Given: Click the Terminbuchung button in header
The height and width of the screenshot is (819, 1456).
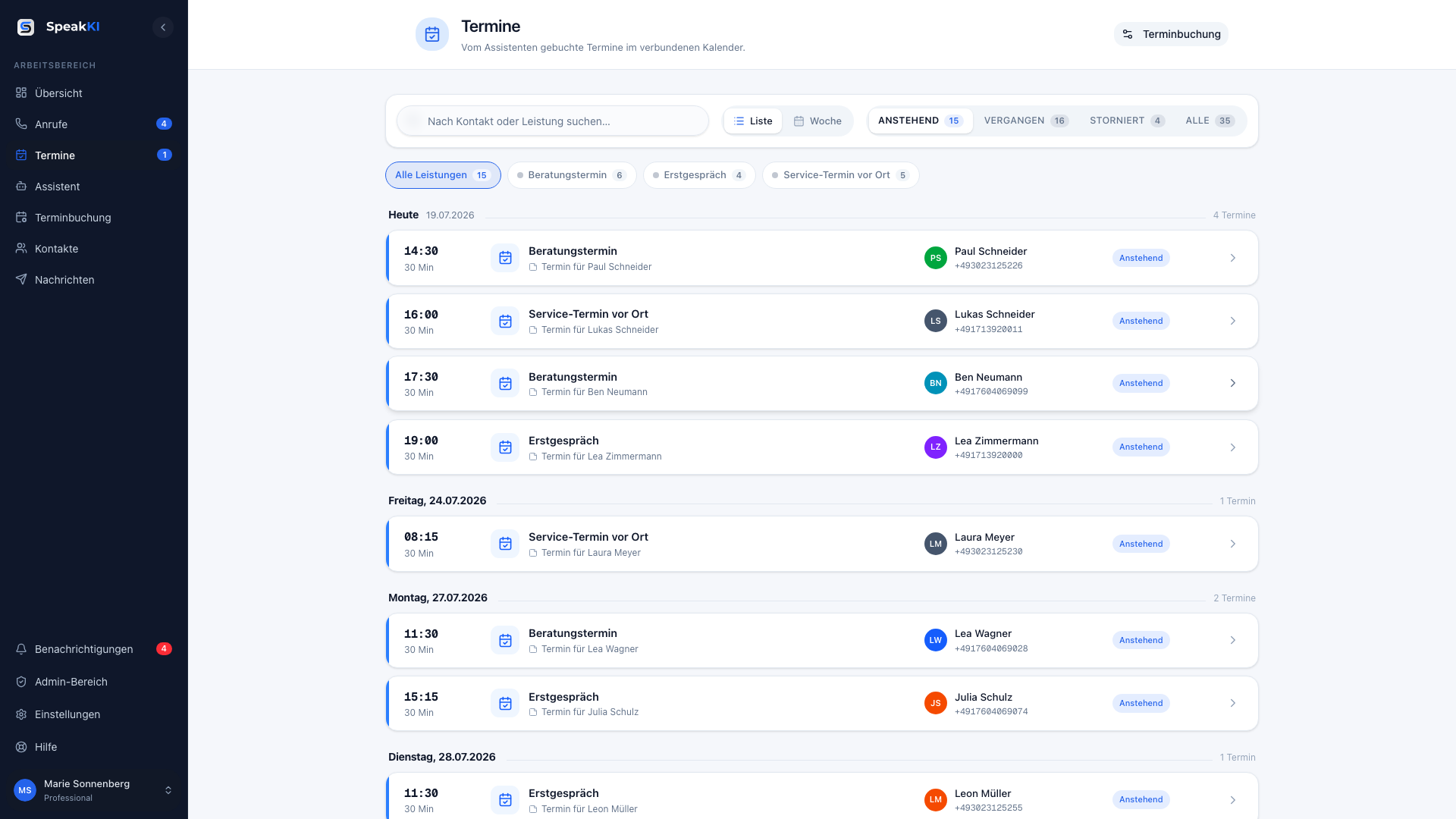Looking at the screenshot, I should click(1172, 34).
